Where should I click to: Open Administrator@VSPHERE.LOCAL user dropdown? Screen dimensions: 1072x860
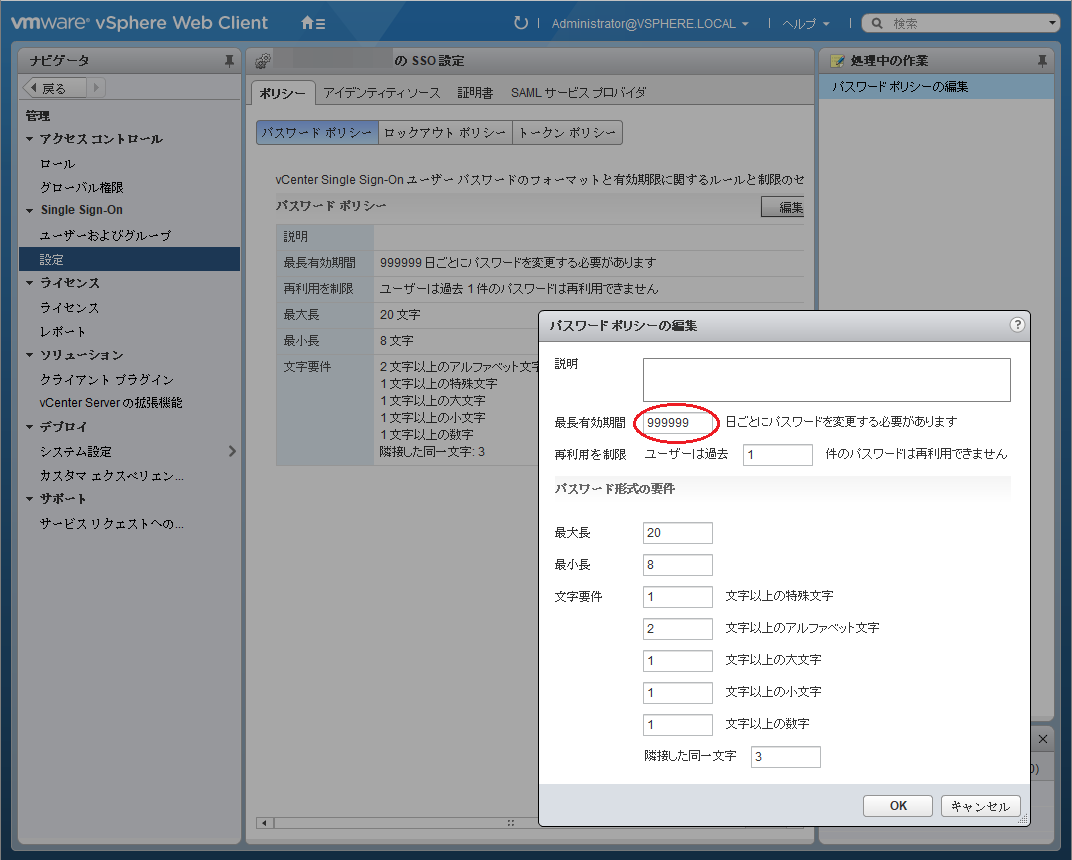650,23
